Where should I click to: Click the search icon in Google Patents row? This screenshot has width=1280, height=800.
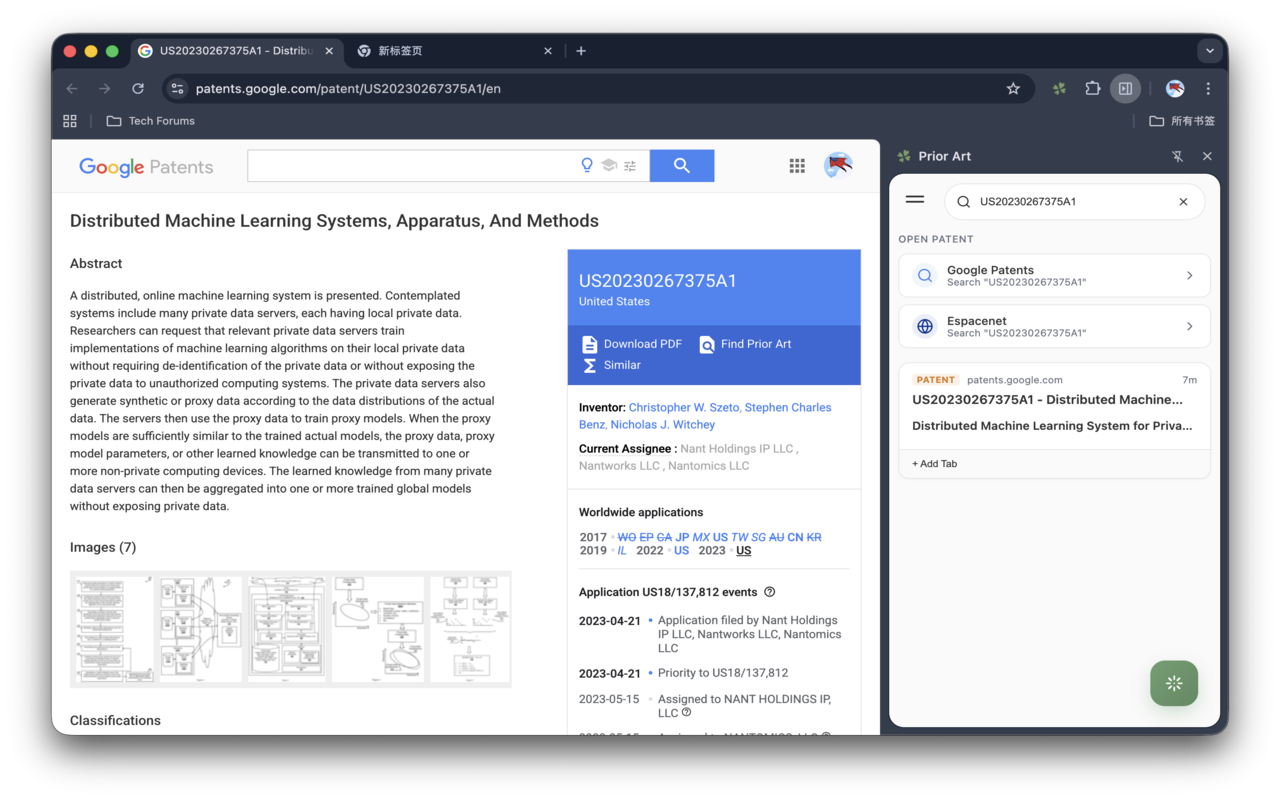(x=925, y=275)
